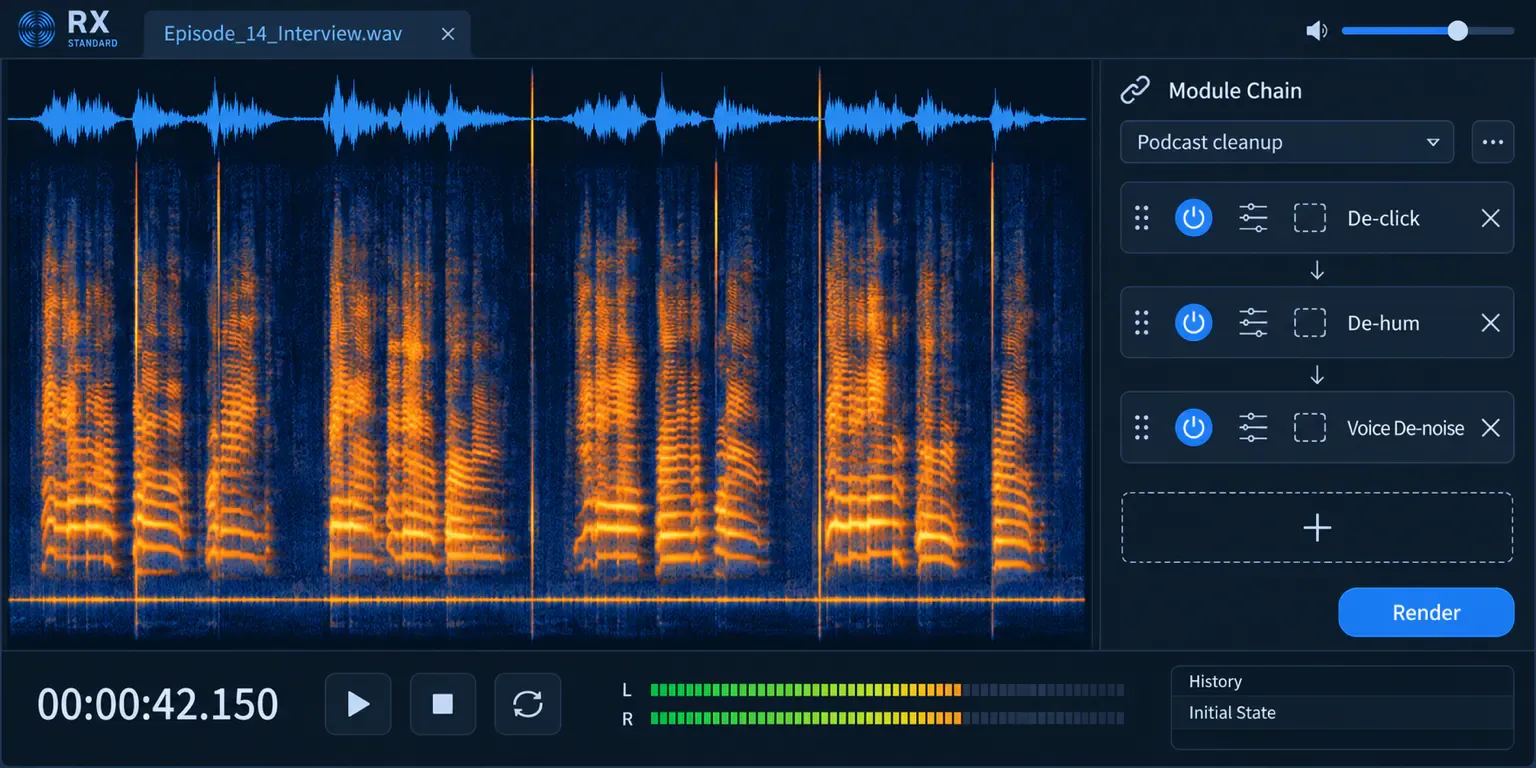The height and width of the screenshot is (768, 1536).
Task: Toggle the Voice De-noise module power
Action: click(x=1193, y=428)
